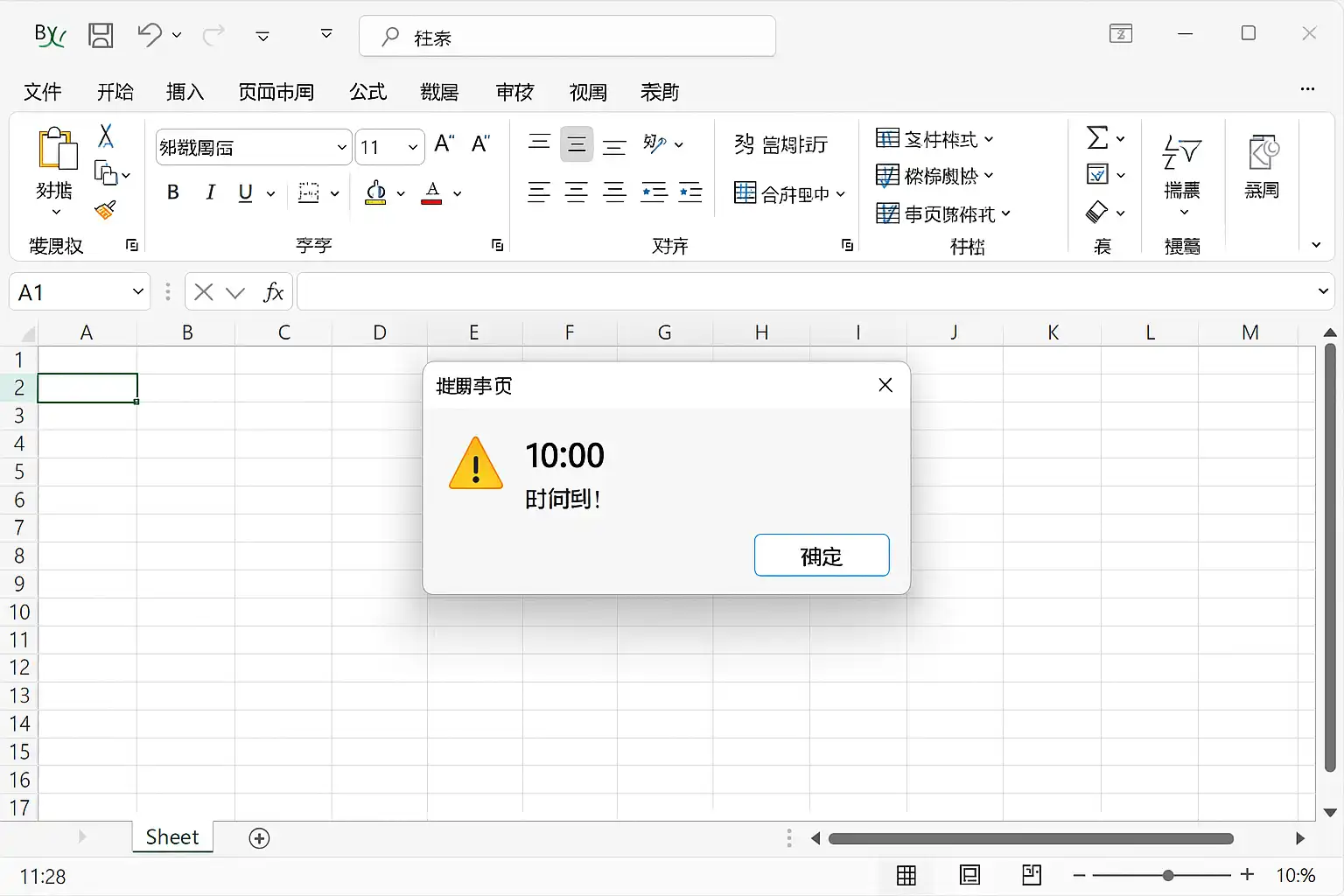Close the alert dialog with X
Viewport: 1344px width, 896px height.
885,386
